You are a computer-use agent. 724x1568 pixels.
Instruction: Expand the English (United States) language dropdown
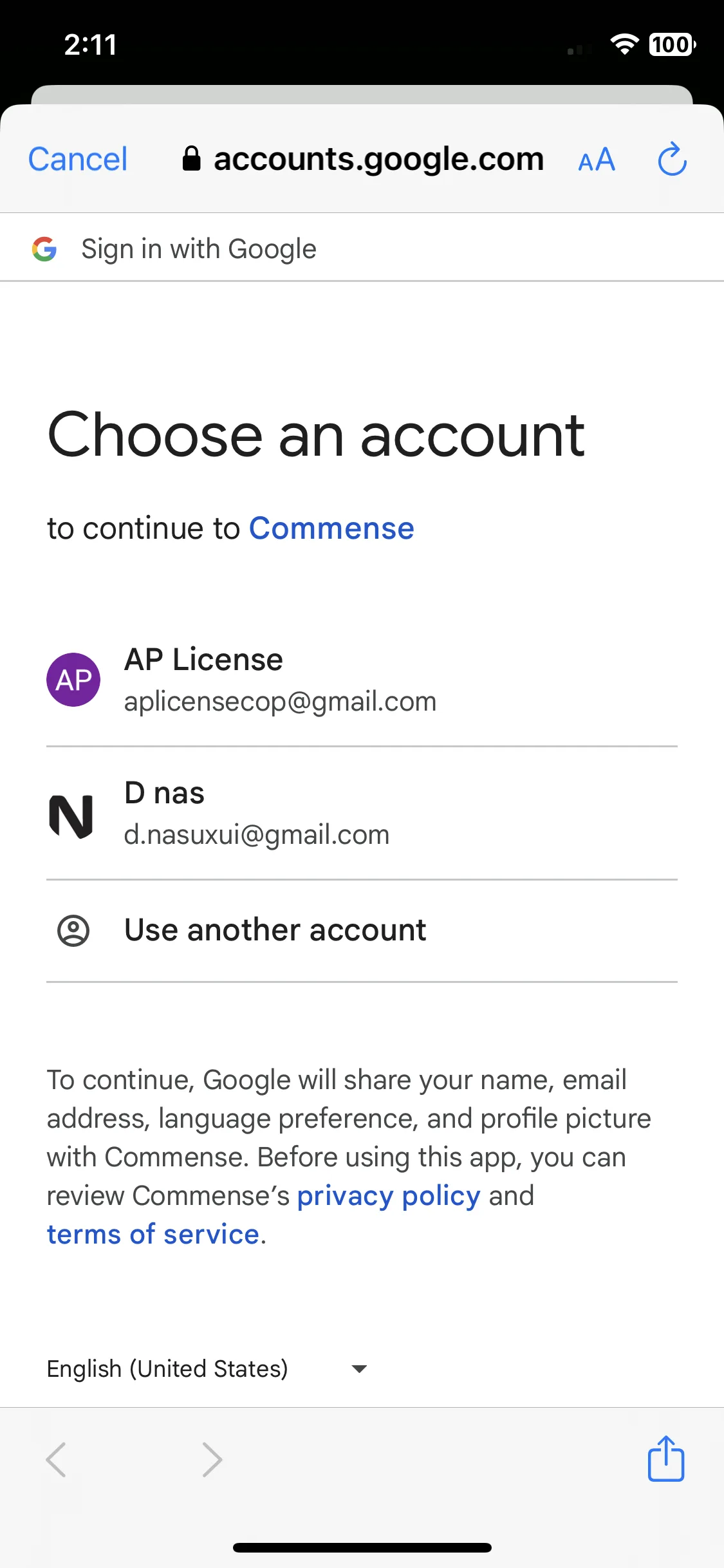[207, 1368]
